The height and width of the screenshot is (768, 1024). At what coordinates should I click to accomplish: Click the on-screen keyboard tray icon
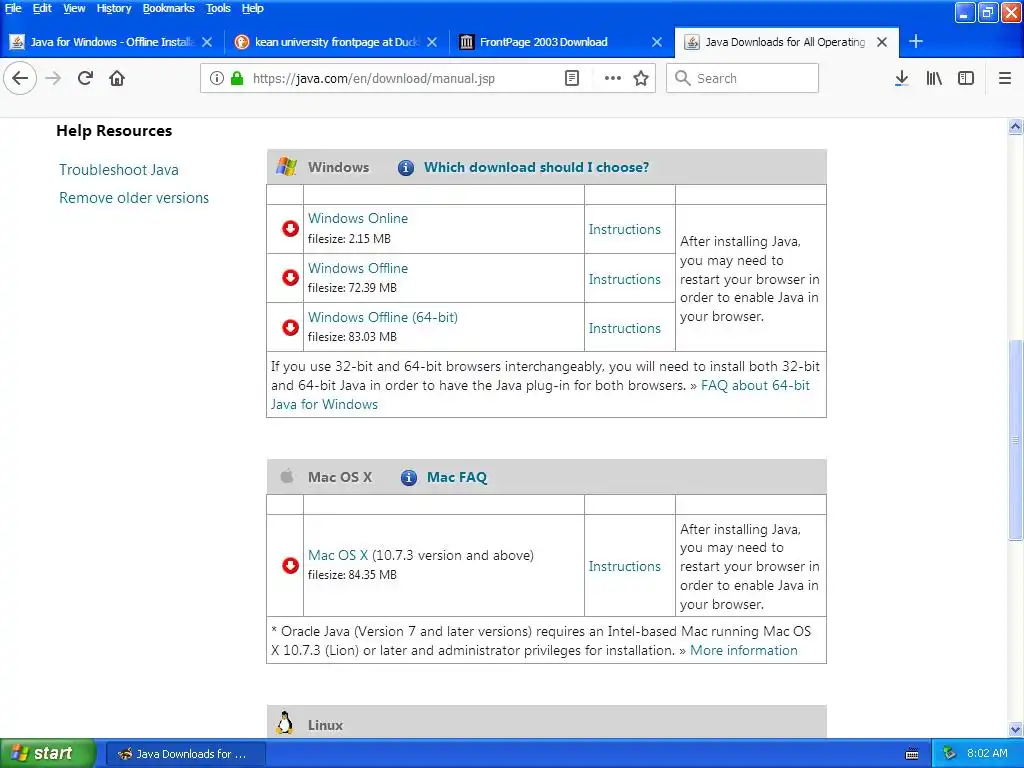[x=912, y=754]
